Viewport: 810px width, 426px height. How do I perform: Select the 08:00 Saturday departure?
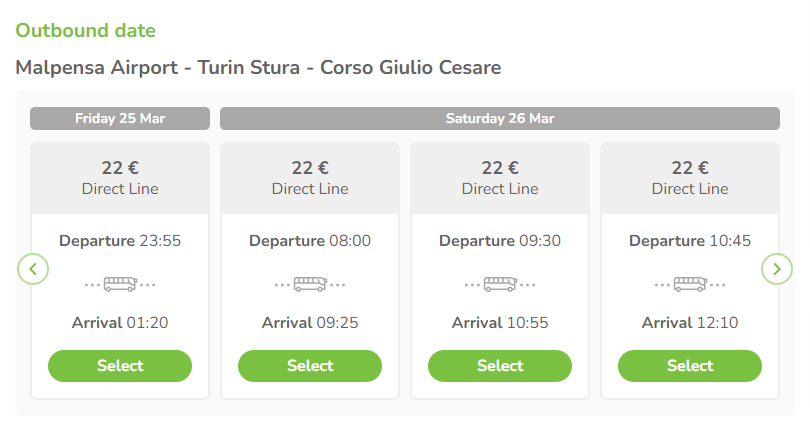(x=310, y=366)
